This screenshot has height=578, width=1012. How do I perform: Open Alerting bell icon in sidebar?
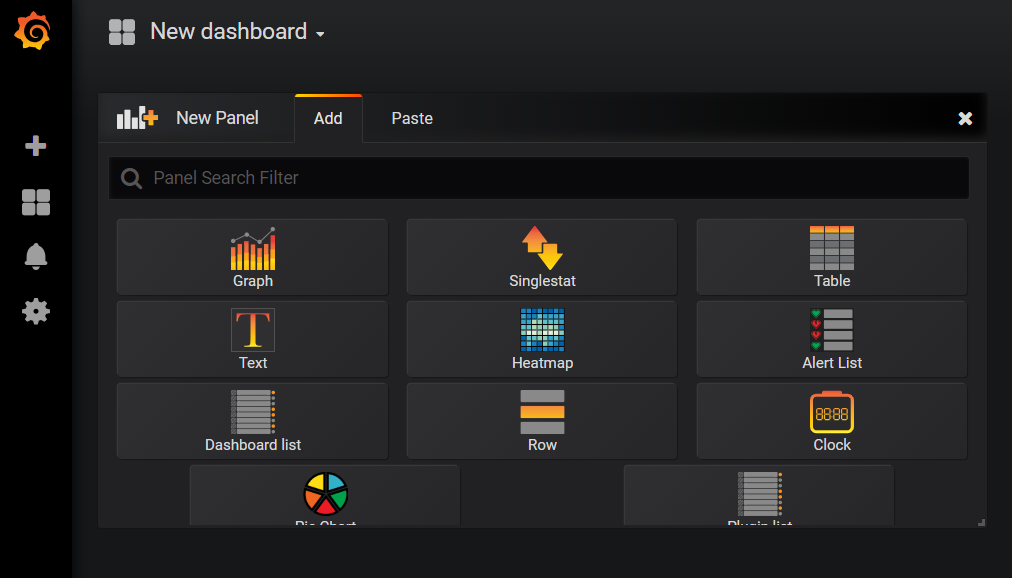pyautogui.click(x=35, y=257)
